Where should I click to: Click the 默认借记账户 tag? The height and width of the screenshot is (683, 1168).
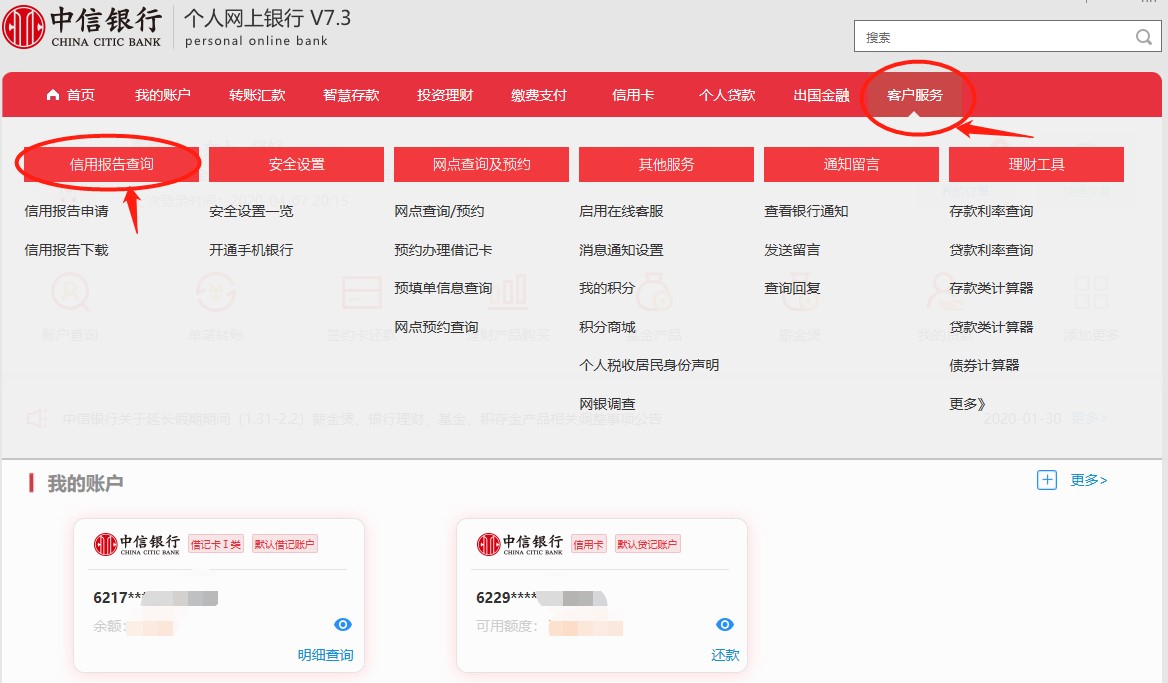tap(285, 544)
